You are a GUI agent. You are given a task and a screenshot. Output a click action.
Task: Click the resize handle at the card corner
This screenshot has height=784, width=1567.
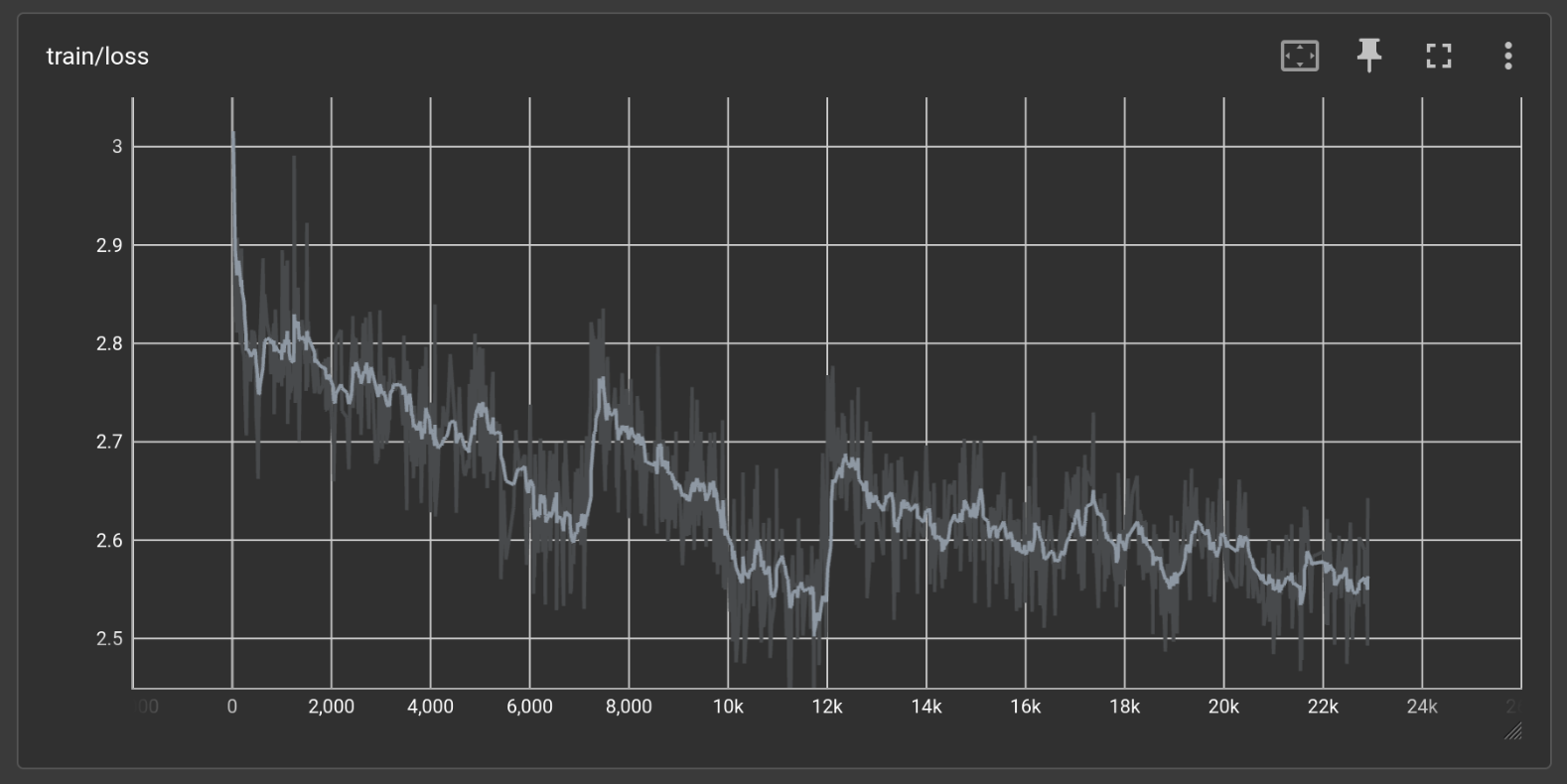[1513, 731]
